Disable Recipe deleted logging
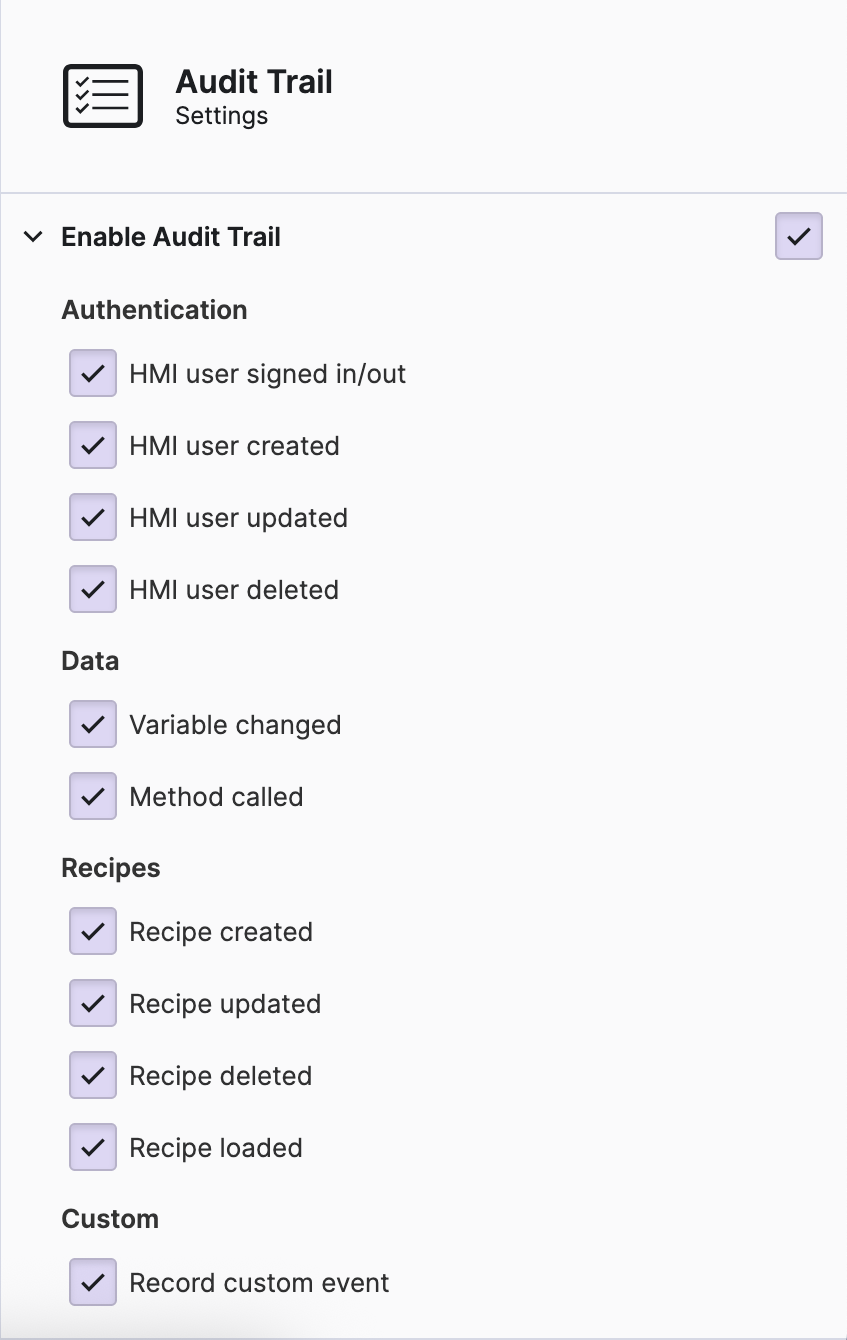This screenshot has width=847, height=1340. (93, 1076)
